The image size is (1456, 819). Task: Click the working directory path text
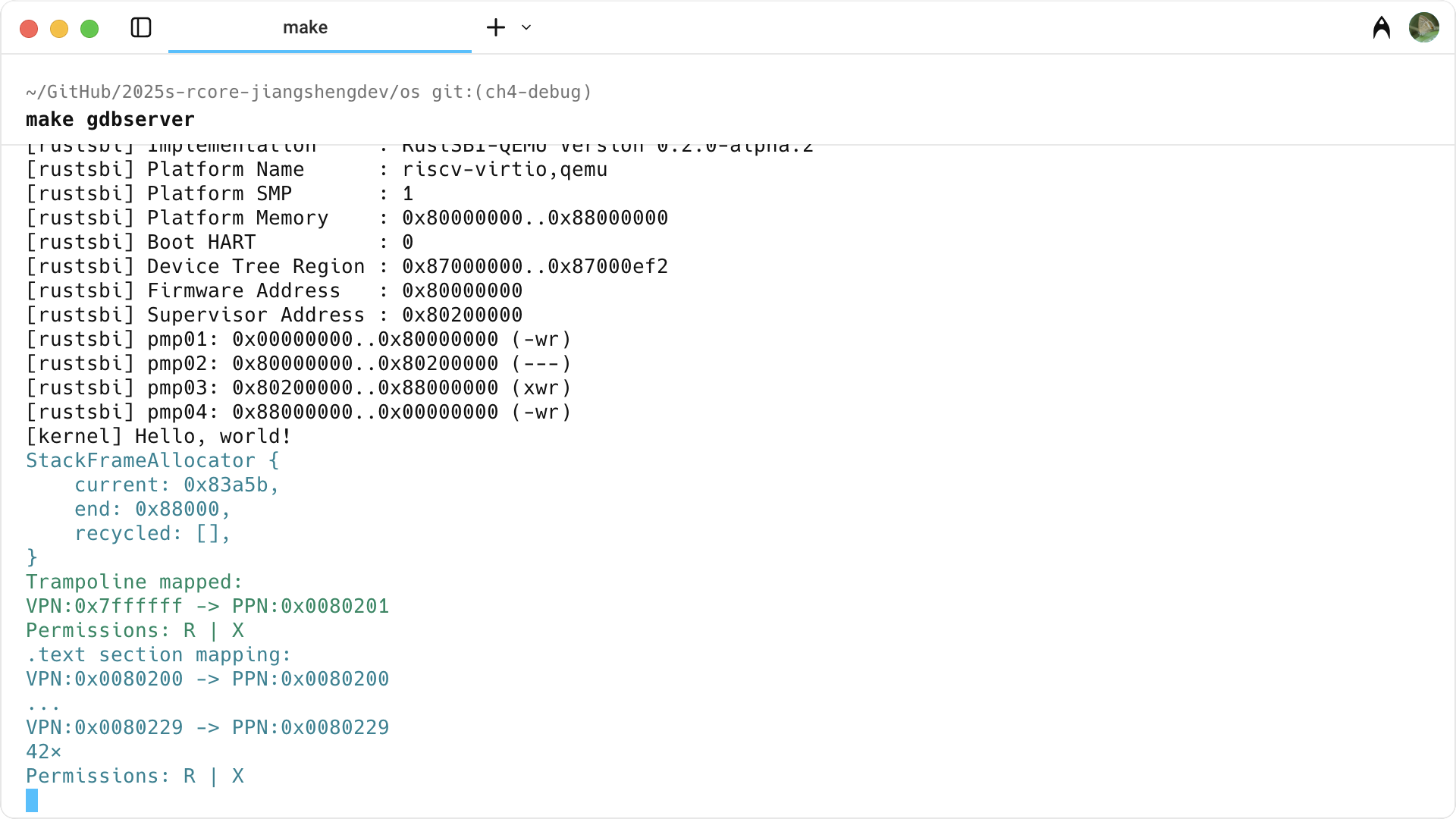pyautogui.click(x=222, y=93)
